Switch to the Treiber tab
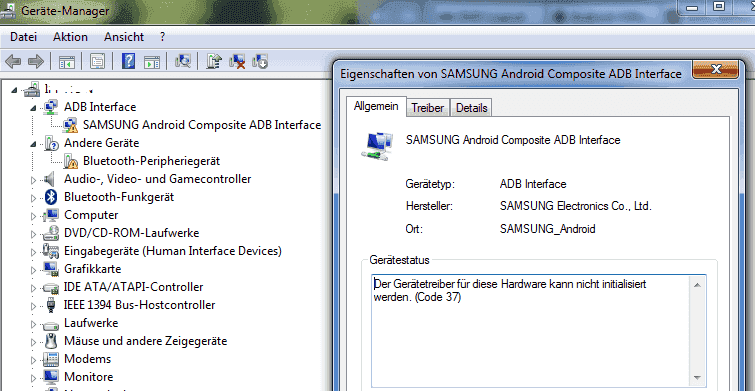This screenshot has width=755, height=391. [428, 108]
